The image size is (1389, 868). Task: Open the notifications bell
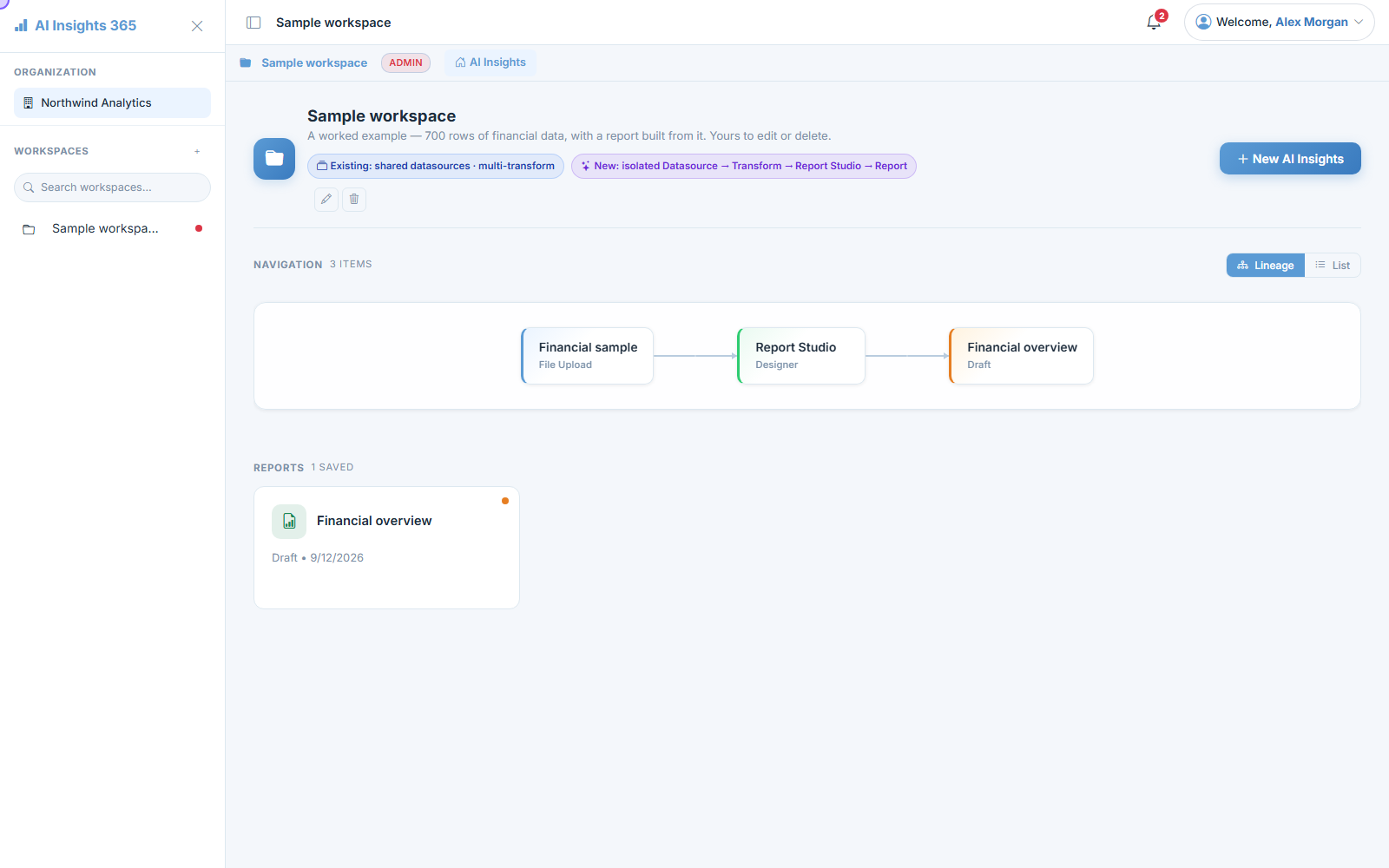[1154, 23]
